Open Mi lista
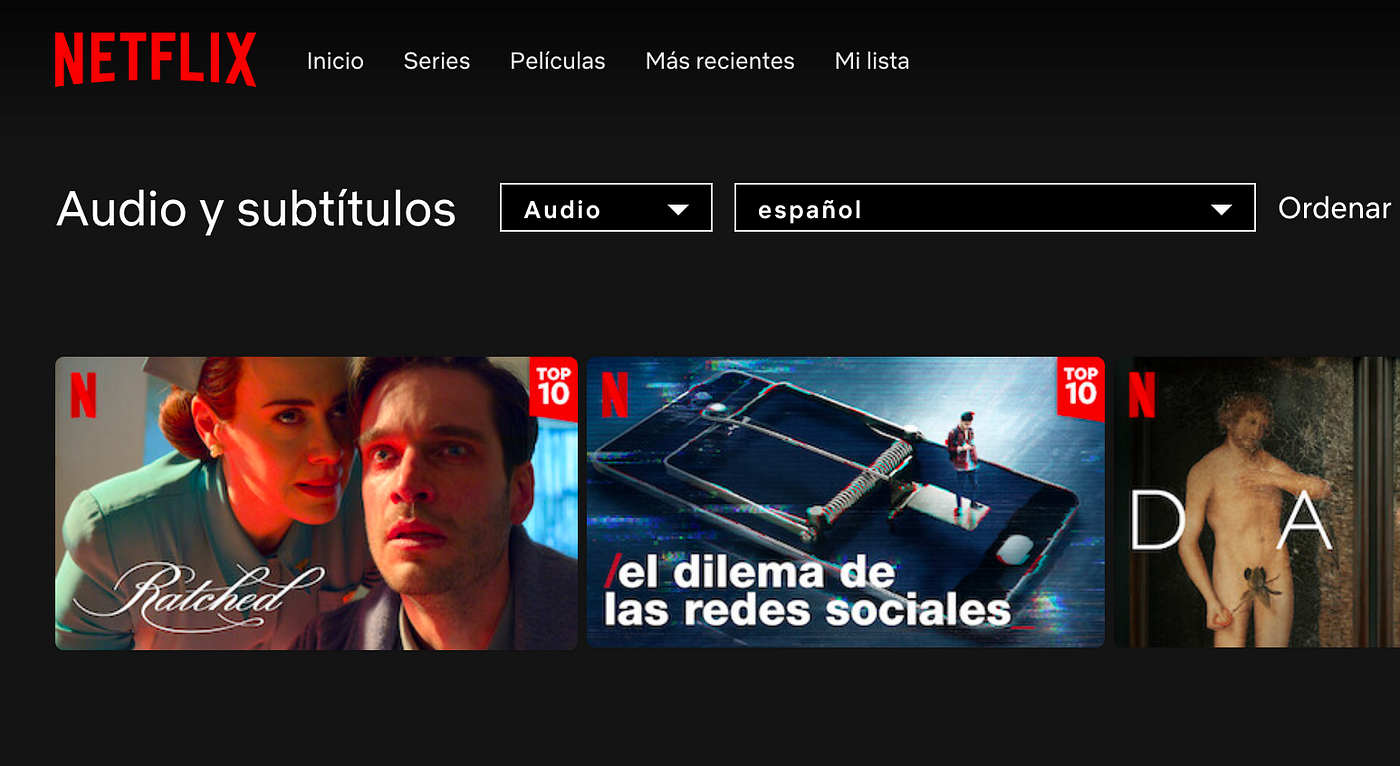The height and width of the screenshot is (766, 1400). click(872, 61)
